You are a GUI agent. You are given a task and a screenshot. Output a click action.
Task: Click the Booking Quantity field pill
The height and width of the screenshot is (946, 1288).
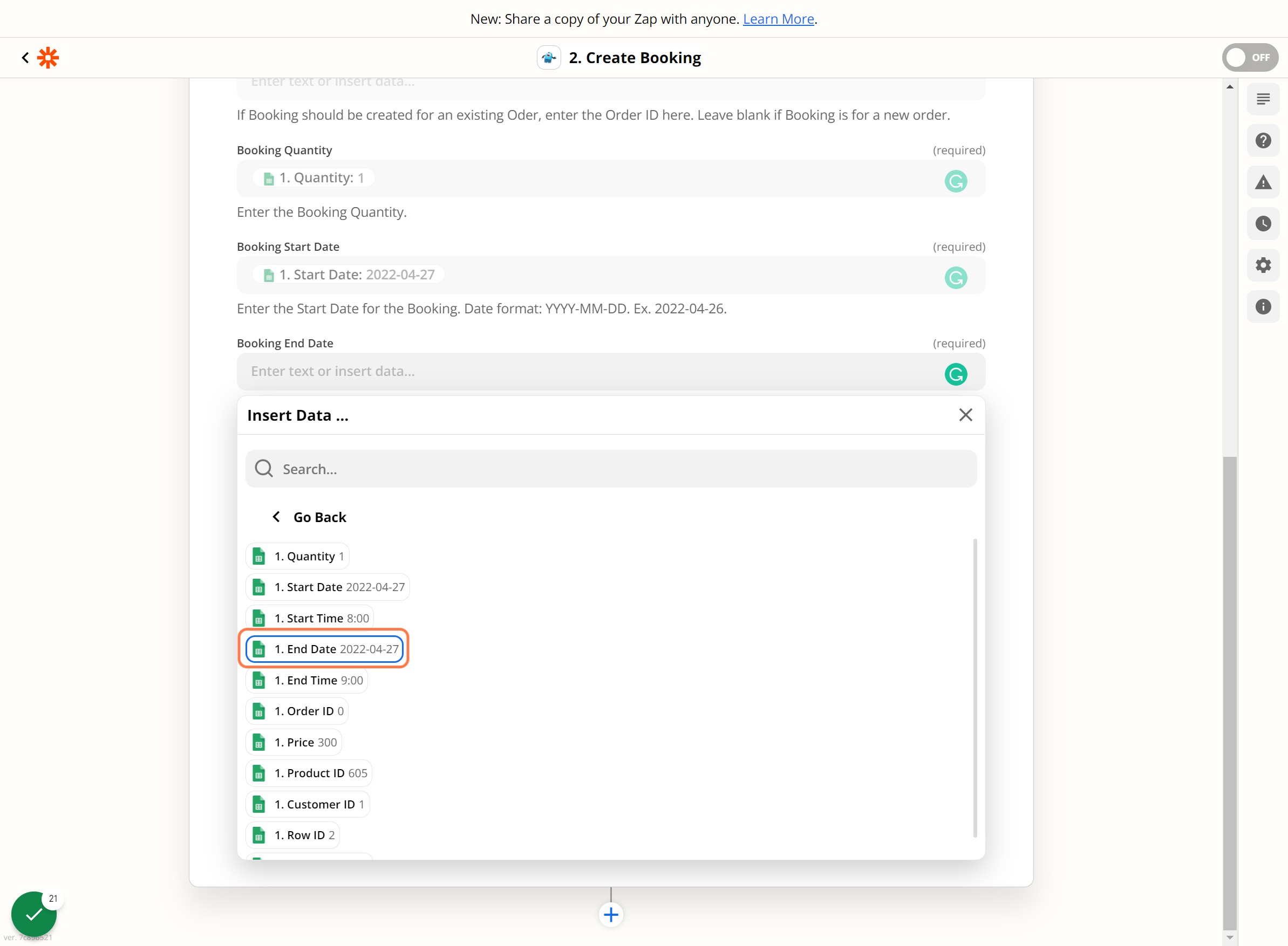(x=314, y=178)
